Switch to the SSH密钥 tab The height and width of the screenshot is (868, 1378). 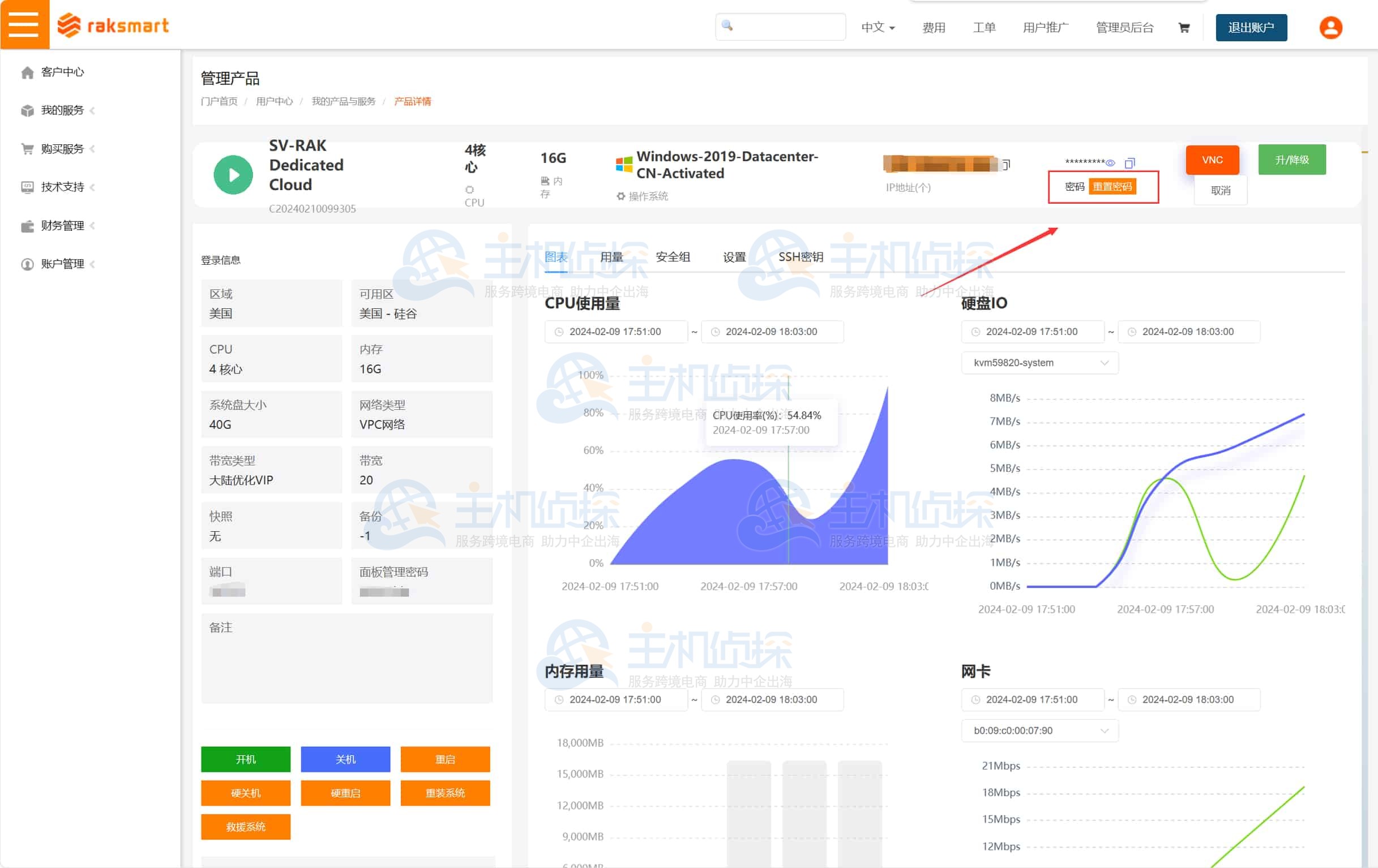(x=801, y=257)
